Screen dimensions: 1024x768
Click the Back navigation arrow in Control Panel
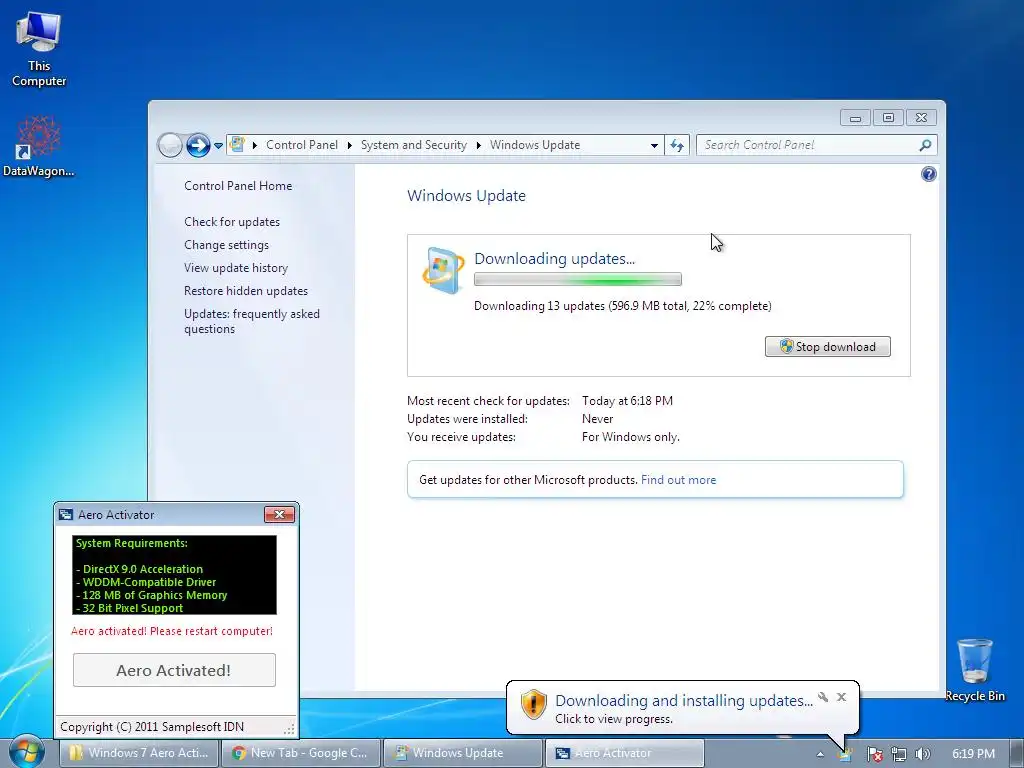[x=170, y=145]
